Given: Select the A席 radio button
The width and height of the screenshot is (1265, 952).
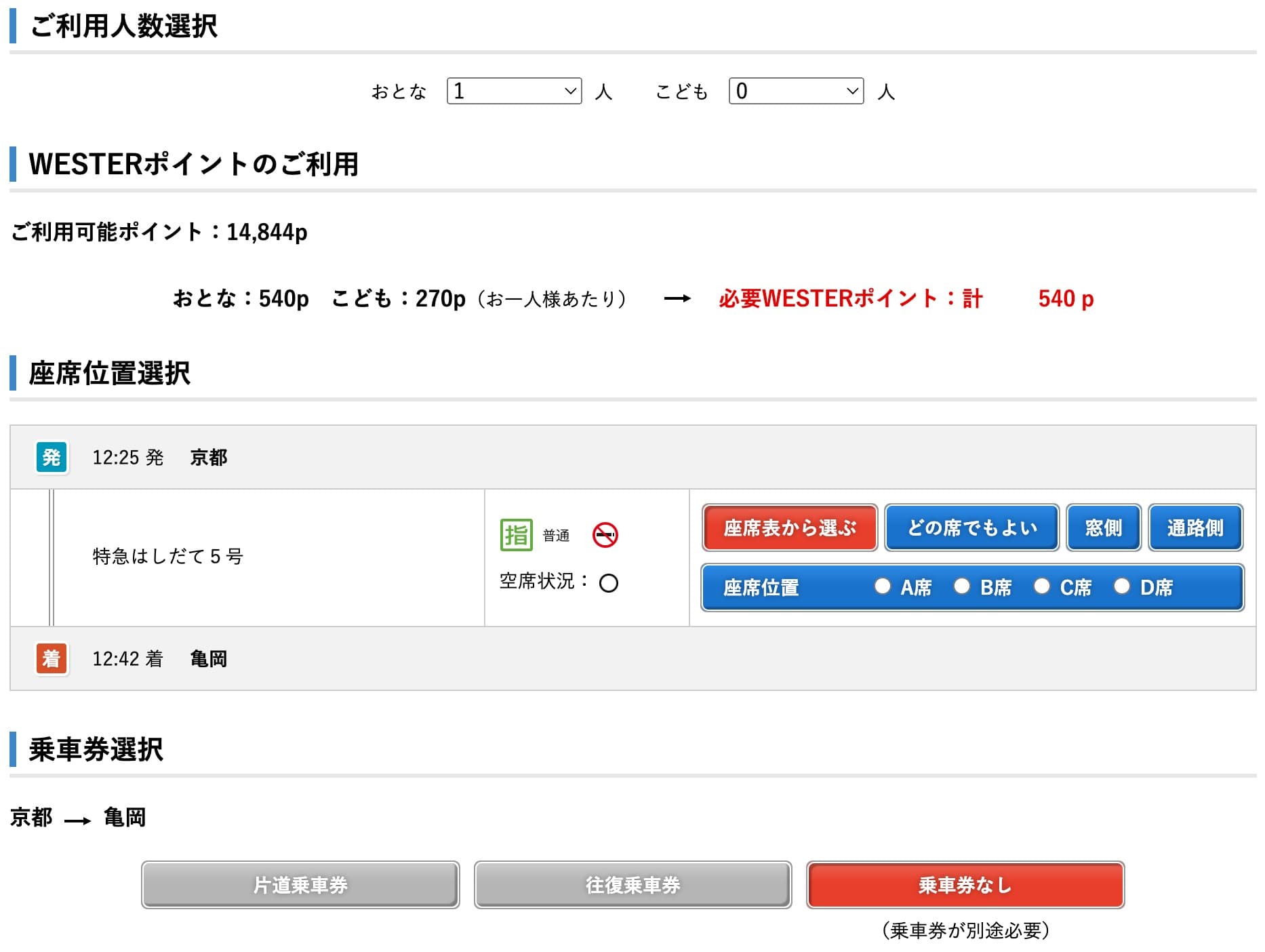Looking at the screenshot, I should tap(882, 586).
